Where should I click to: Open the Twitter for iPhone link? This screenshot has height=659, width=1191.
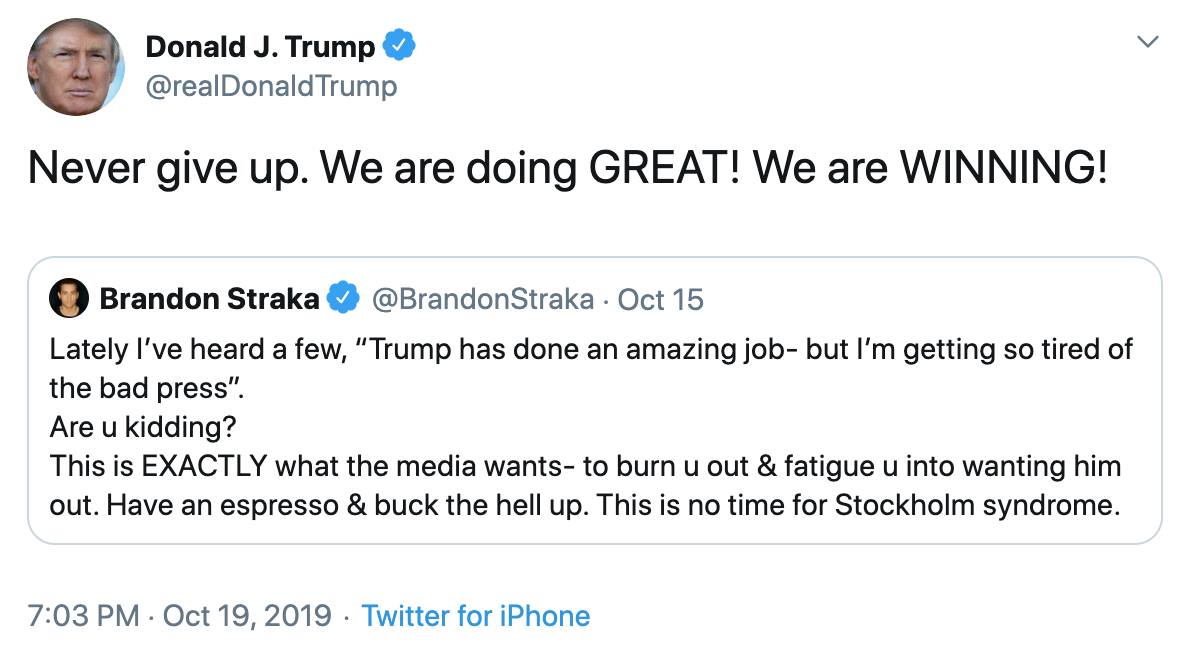(x=476, y=615)
